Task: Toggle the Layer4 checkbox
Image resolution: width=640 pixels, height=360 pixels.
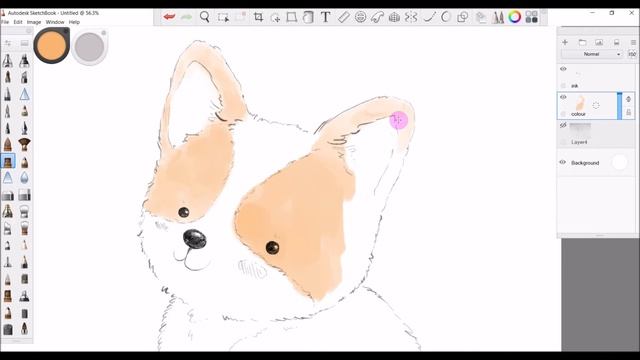Action: point(563,142)
